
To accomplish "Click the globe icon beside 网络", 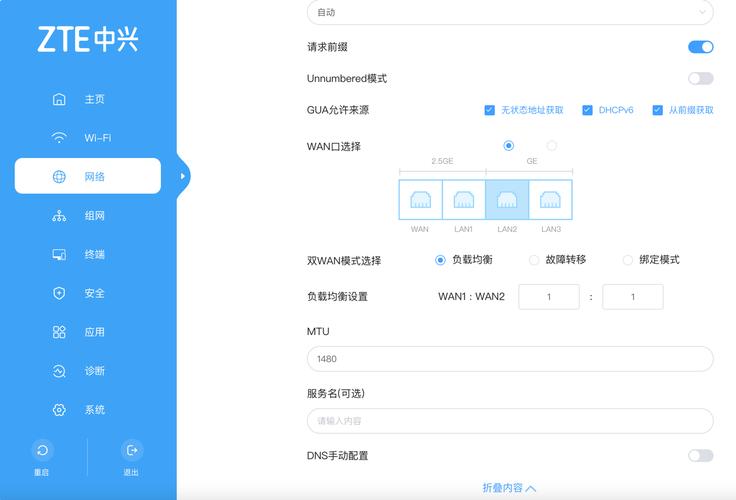I will (59, 177).
